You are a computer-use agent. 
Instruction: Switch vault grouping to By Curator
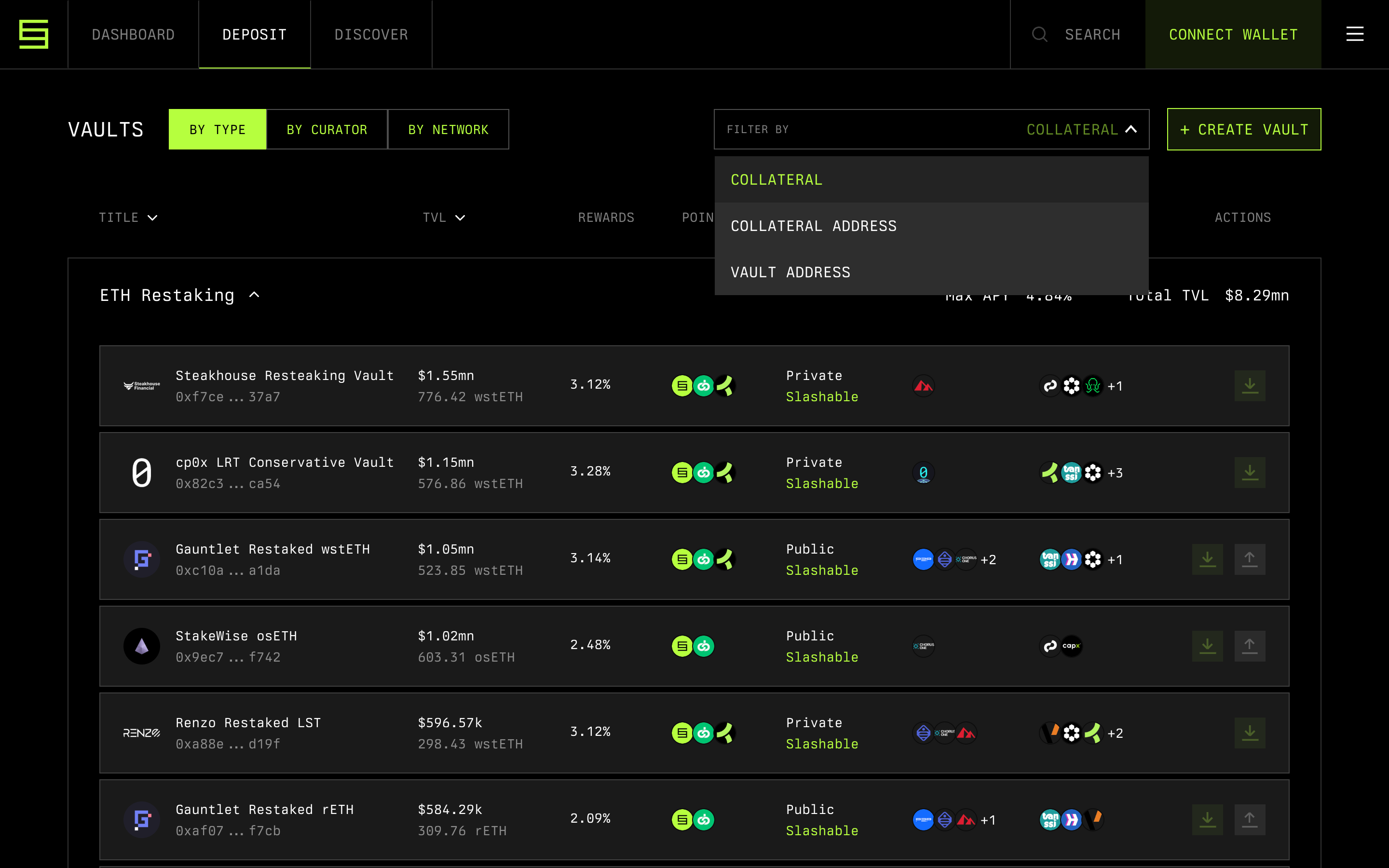click(x=327, y=129)
